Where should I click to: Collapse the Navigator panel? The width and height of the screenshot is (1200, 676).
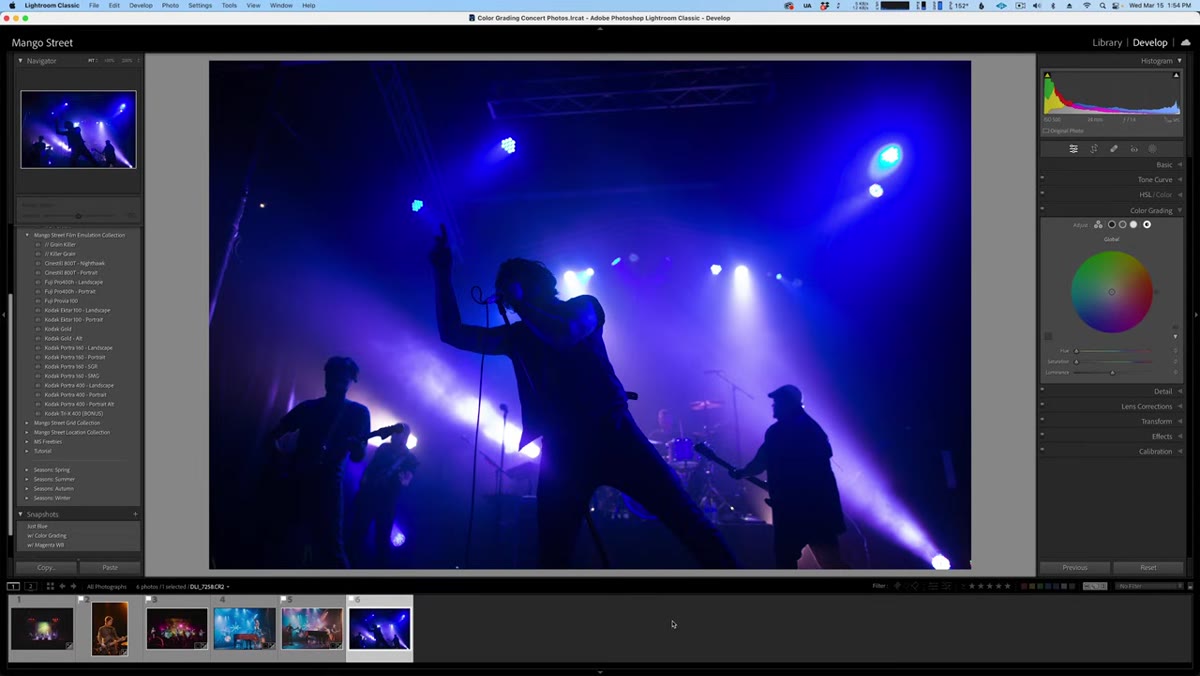point(20,61)
